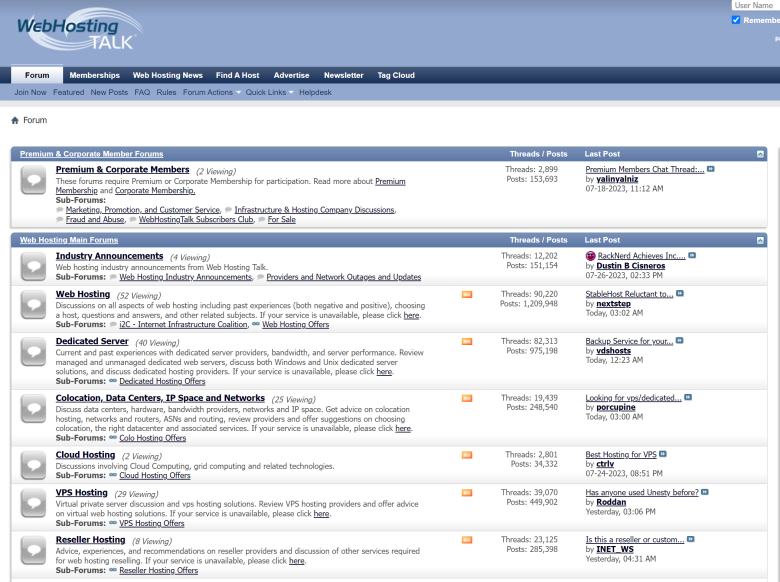This screenshot has width=780, height=582.
Task: Go to last post icon after RackNerd Achieves Inc
Action: point(692,255)
